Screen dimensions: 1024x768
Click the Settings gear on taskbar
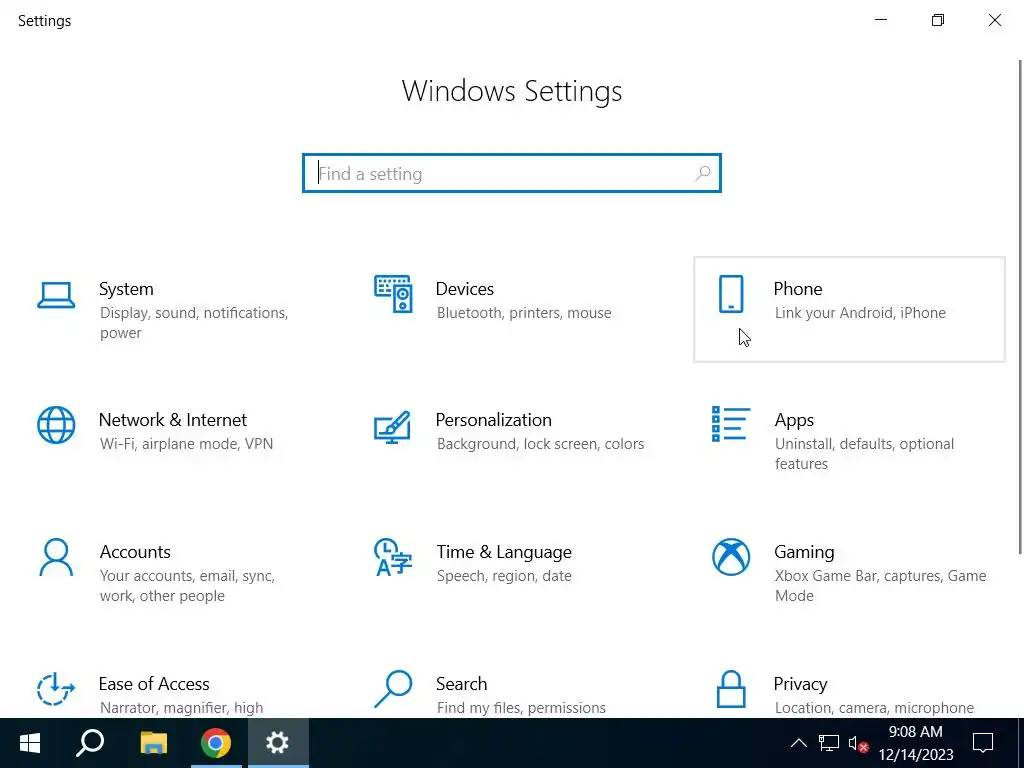tap(278, 743)
